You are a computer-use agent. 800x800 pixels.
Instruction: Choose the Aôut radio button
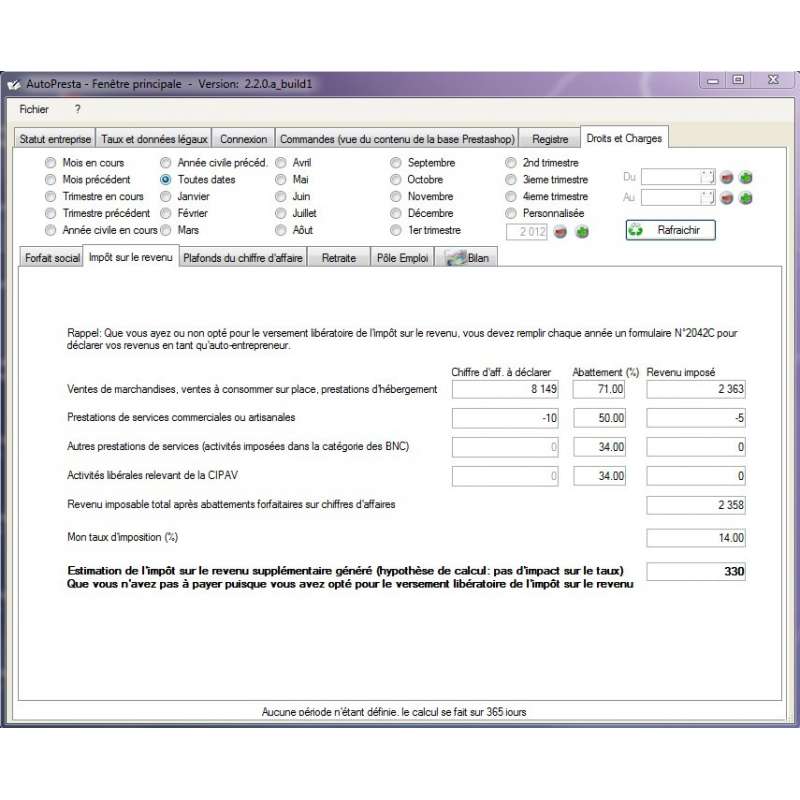click(x=281, y=230)
